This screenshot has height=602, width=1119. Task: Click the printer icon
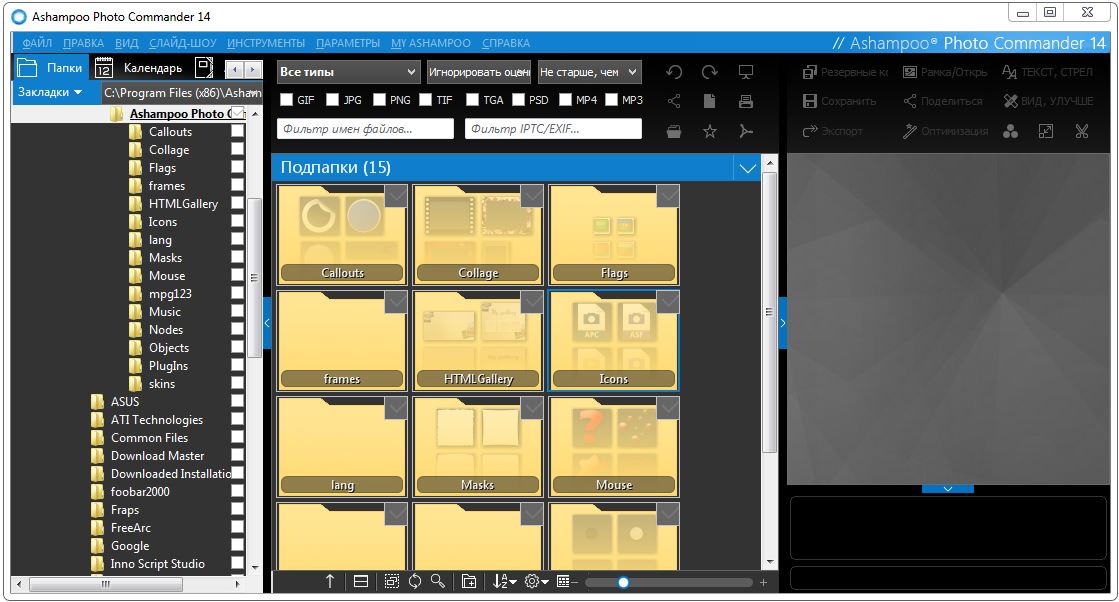pyautogui.click(x=745, y=101)
